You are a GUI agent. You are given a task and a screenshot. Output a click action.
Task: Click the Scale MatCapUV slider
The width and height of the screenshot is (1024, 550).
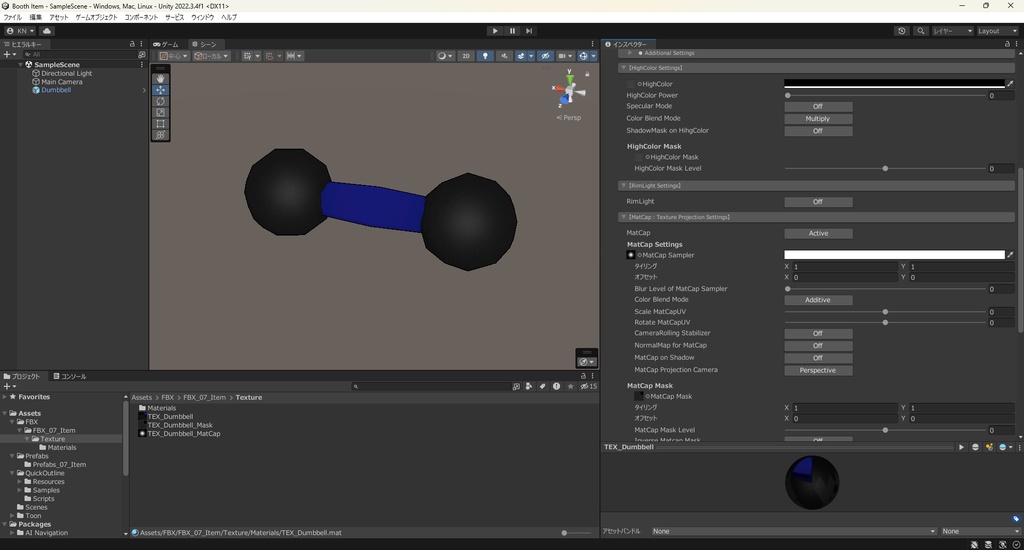pyautogui.click(x=885, y=312)
